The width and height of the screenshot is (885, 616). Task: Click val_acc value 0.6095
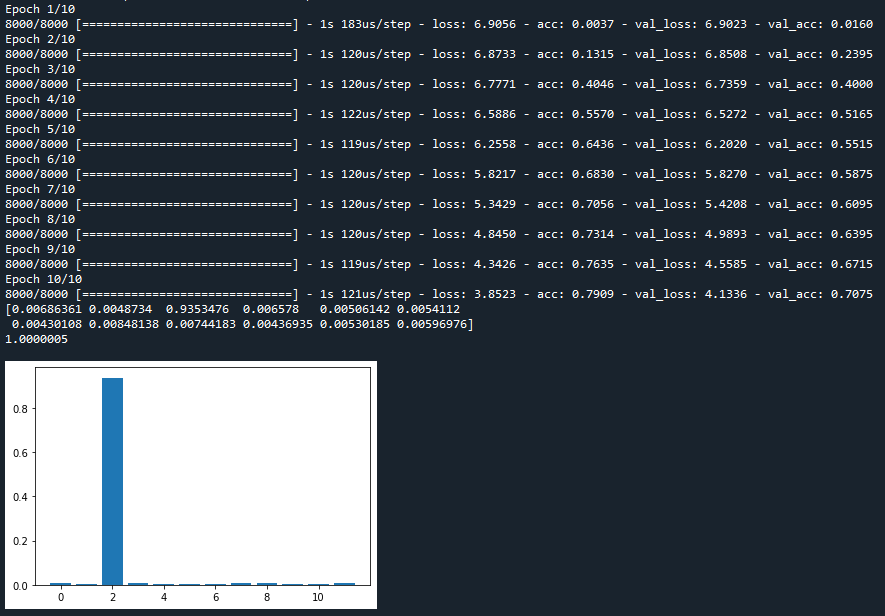(x=852, y=204)
